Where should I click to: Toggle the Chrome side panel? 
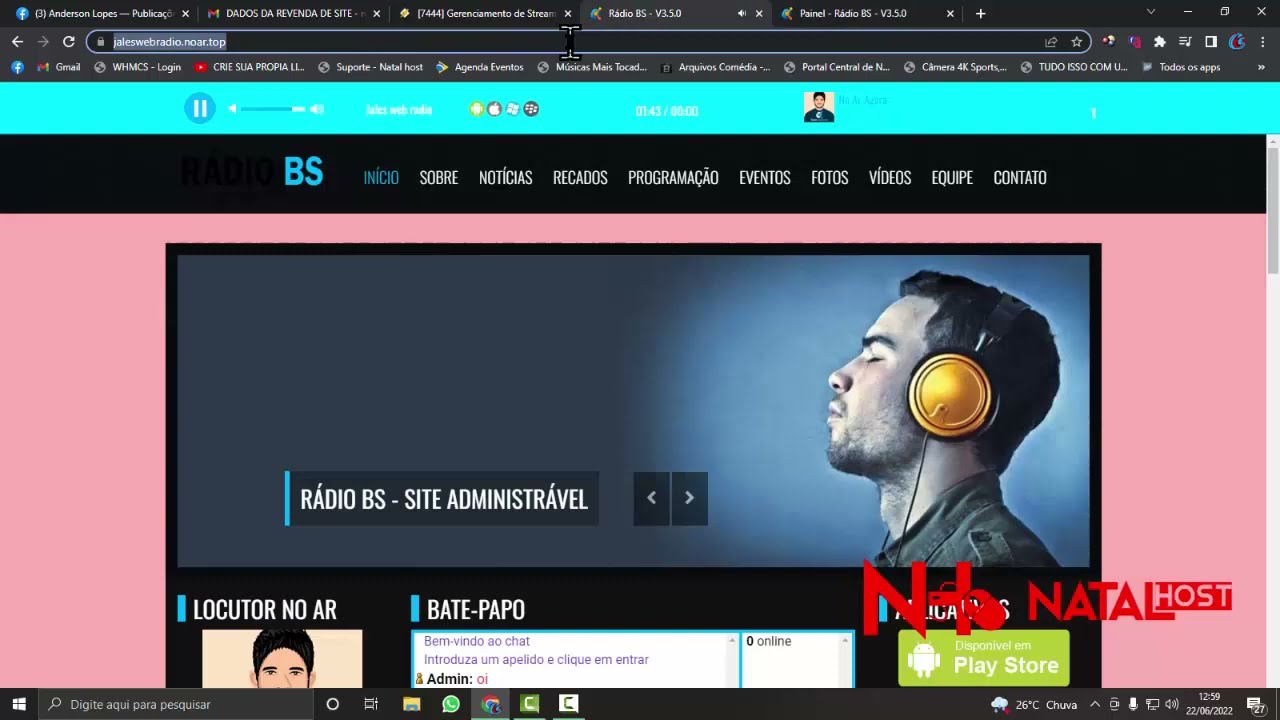coord(1211,42)
